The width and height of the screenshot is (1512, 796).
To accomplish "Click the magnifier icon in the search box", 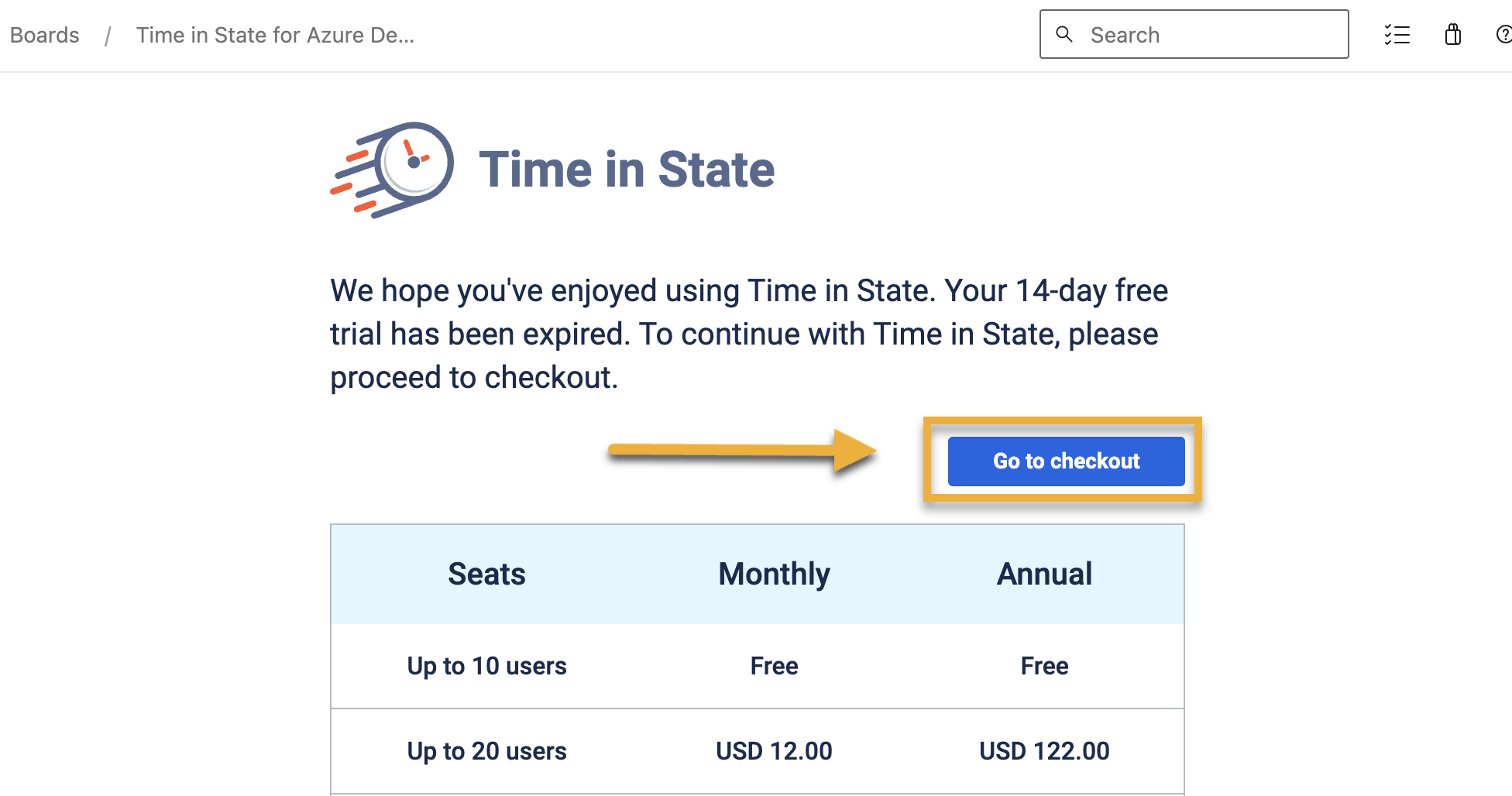I will point(1064,34).
